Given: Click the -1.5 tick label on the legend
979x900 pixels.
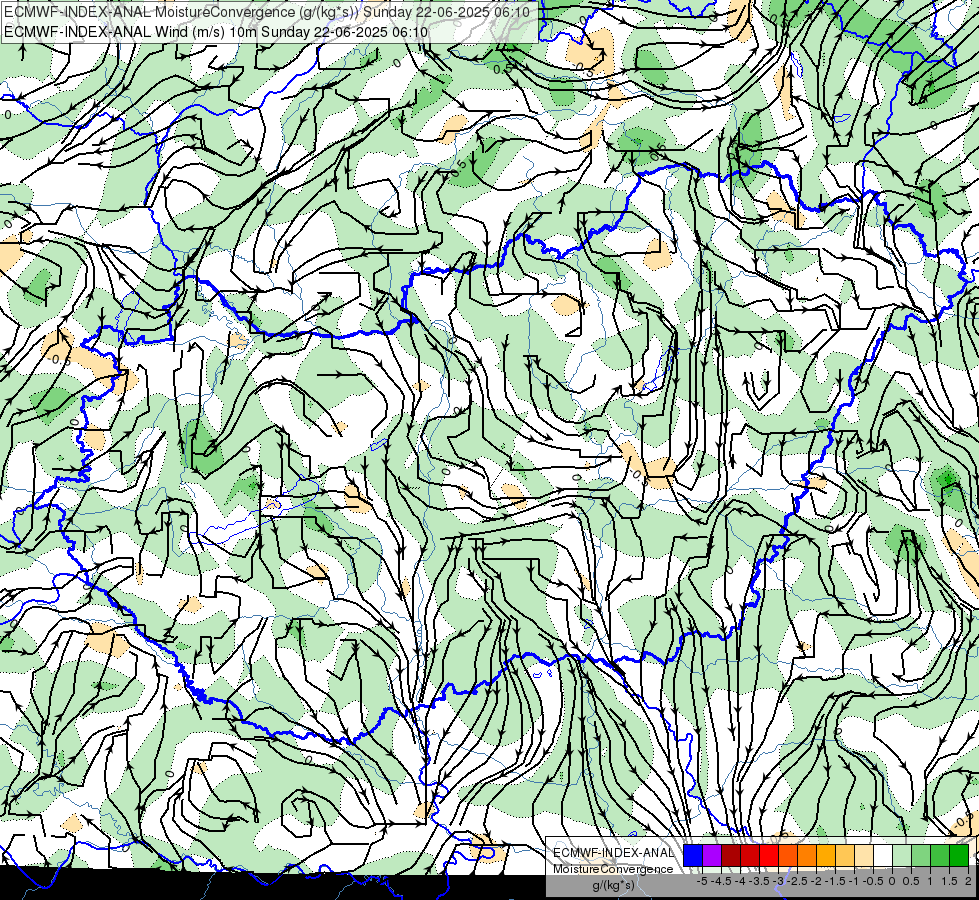Looking at the screenshot, I should point(835,881).
